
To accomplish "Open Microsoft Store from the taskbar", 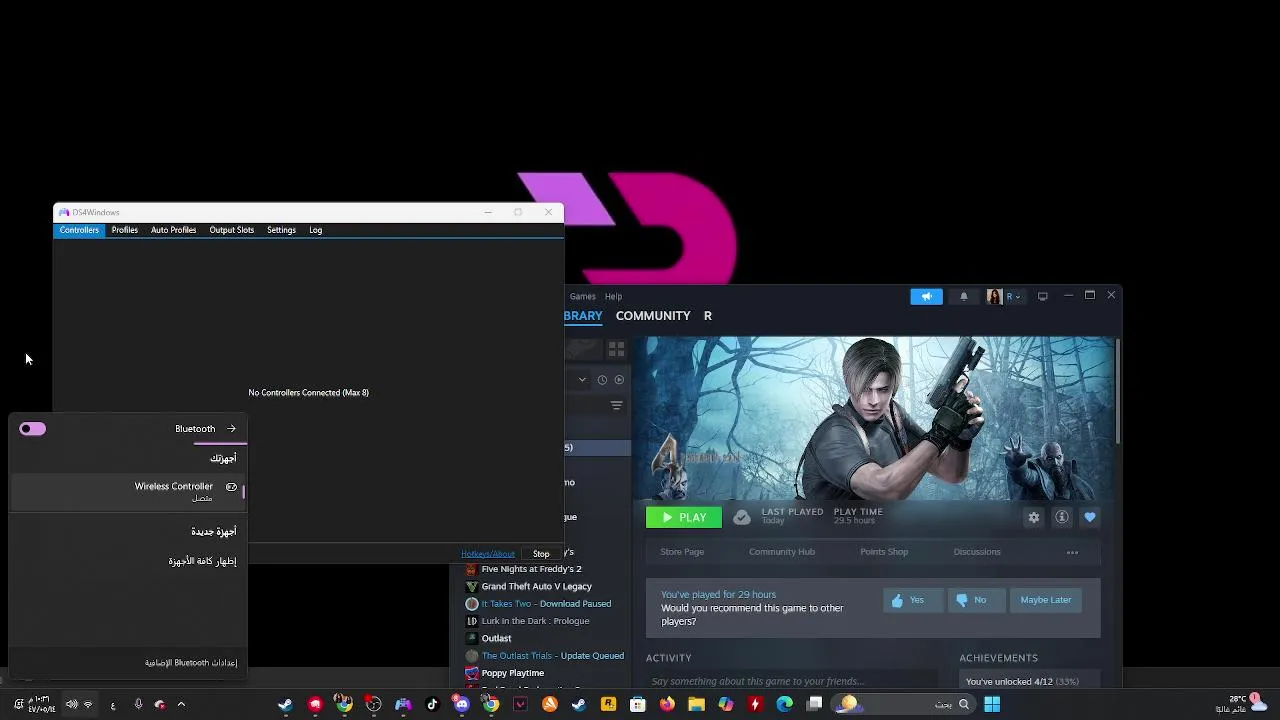I will click(638, 704).
